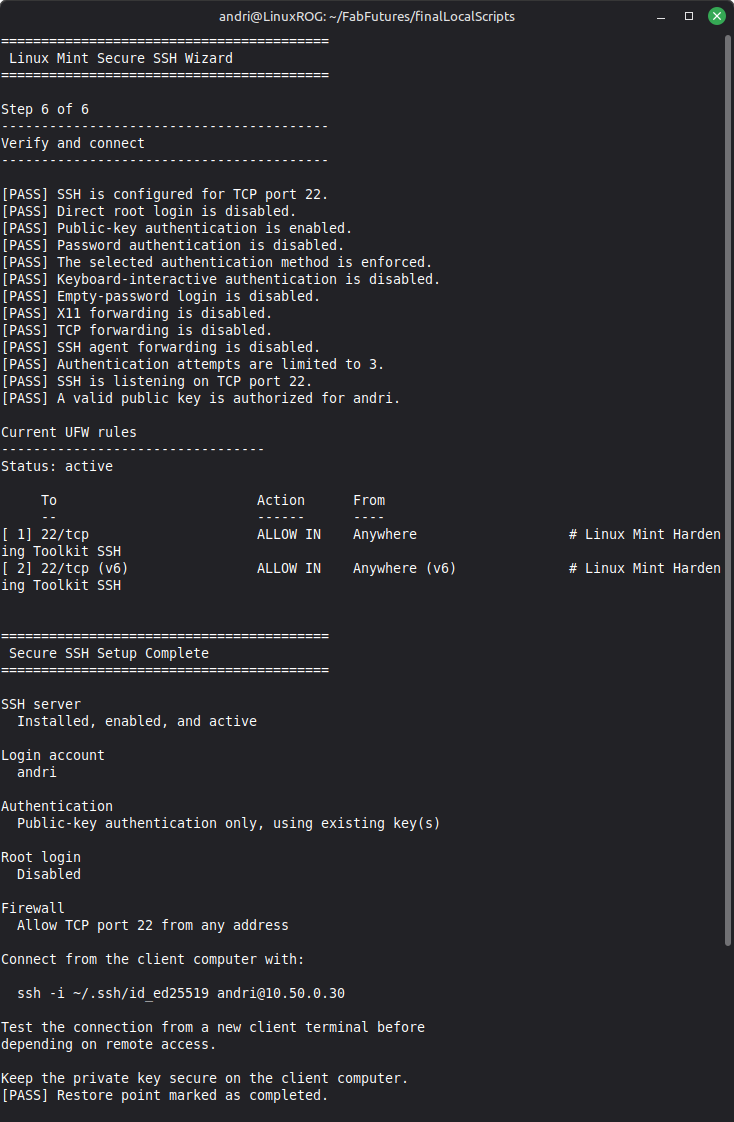Close the terminal with the green X button

pos(717,16)
